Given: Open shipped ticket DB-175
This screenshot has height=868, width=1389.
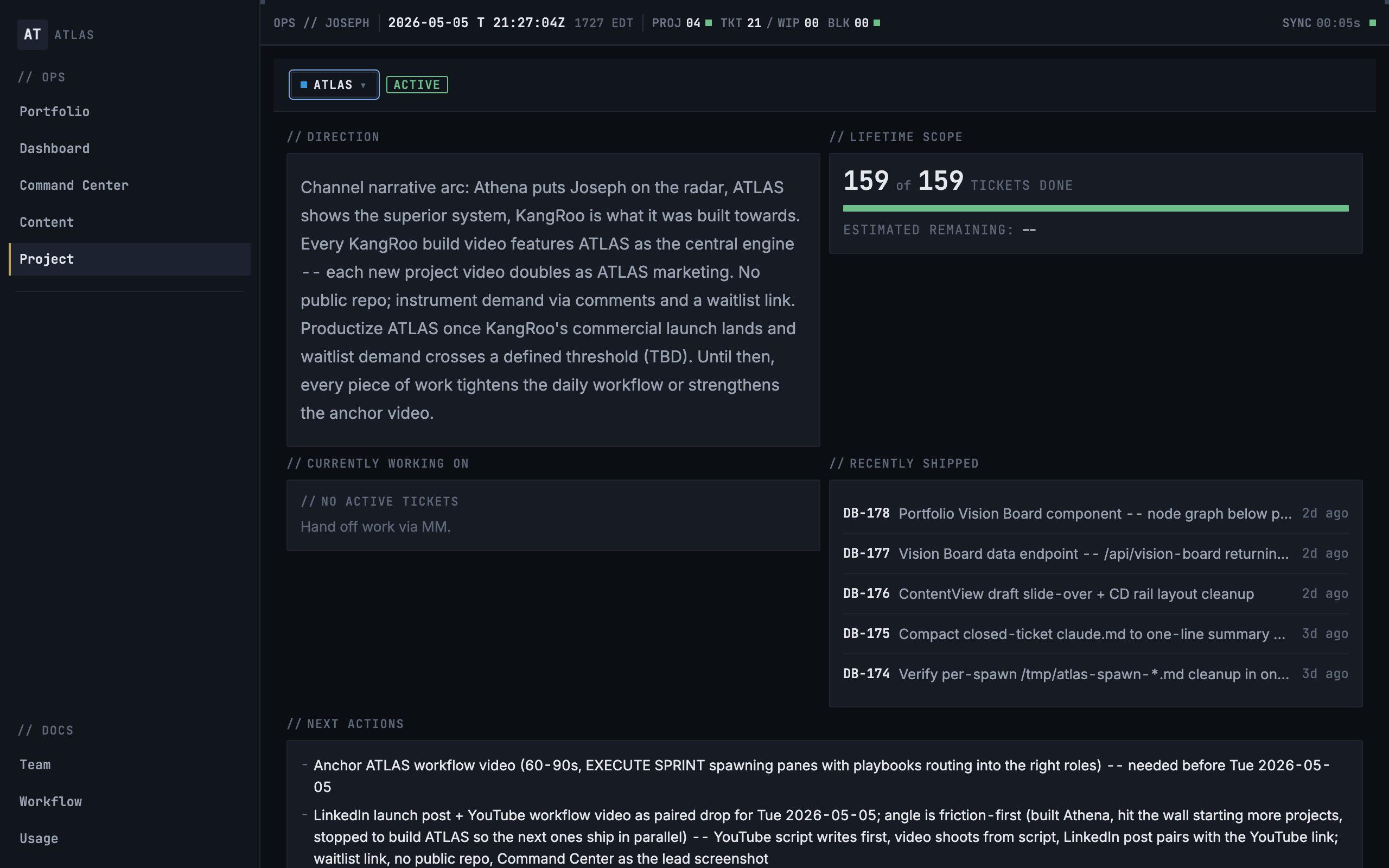Looking at the screenshot, I should 1095,634.
